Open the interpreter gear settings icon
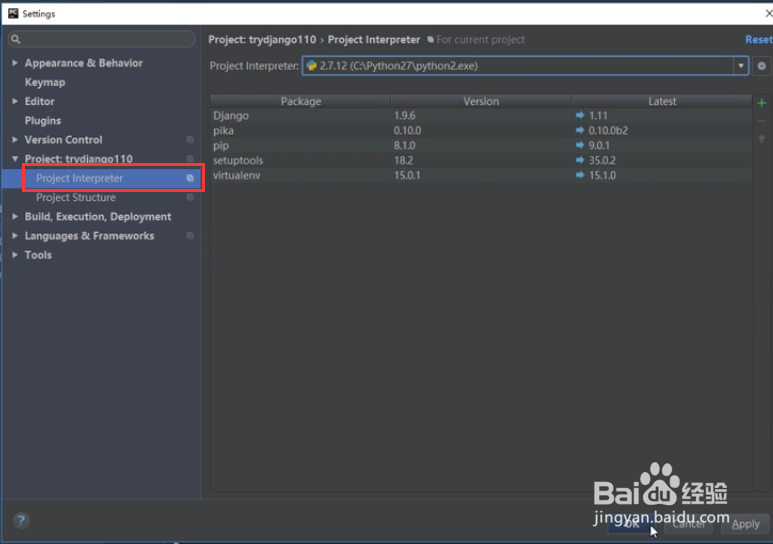 click(x=762, y=66)
